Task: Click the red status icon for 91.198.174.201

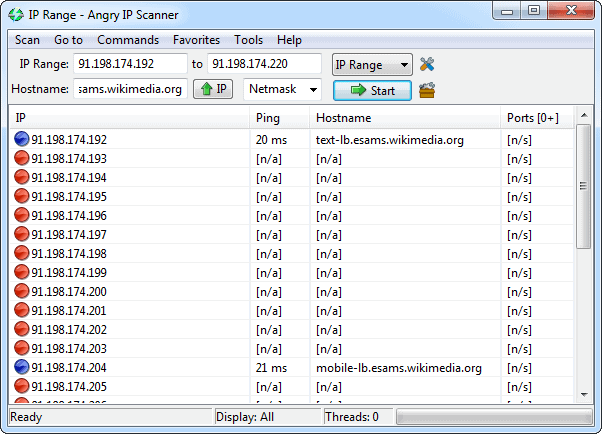Action: [22, 310]
